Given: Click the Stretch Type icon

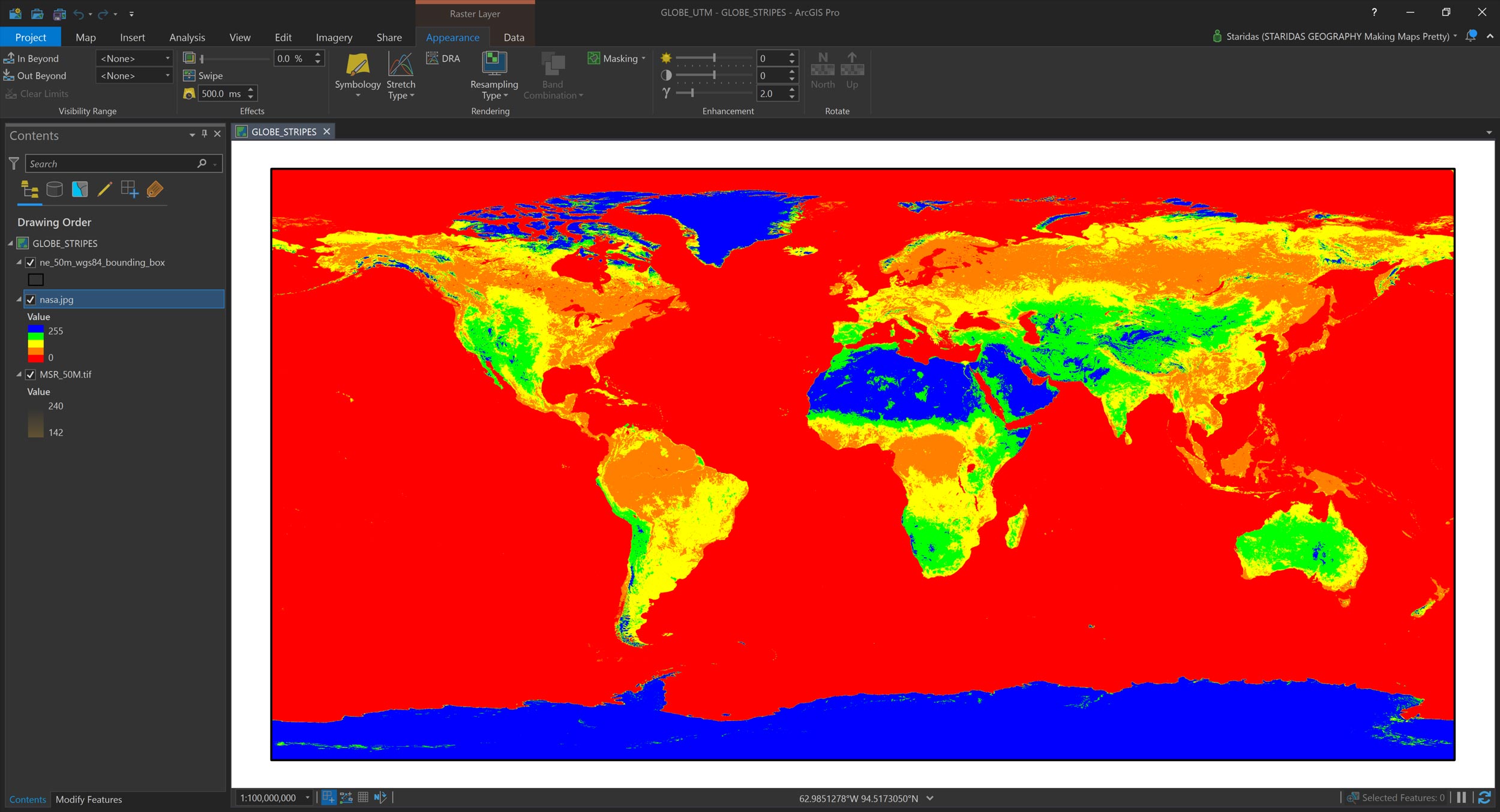Looking at the screenshot, I should tap(400, 64).
